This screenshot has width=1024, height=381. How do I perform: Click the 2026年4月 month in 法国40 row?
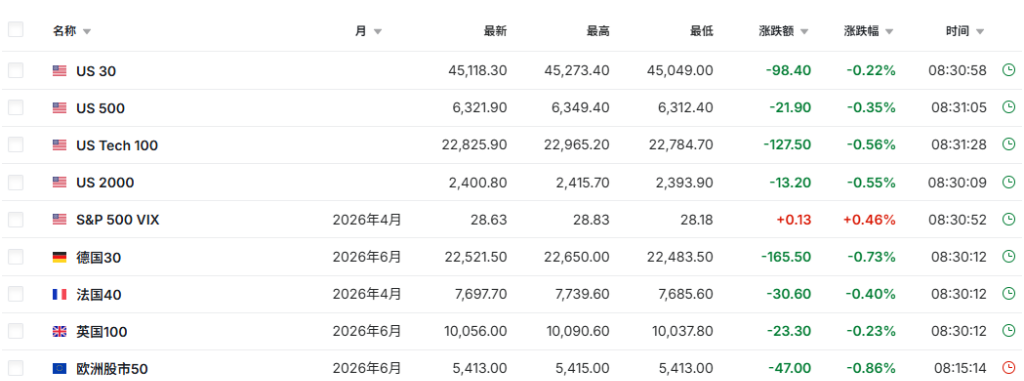[x=367, y=295]
